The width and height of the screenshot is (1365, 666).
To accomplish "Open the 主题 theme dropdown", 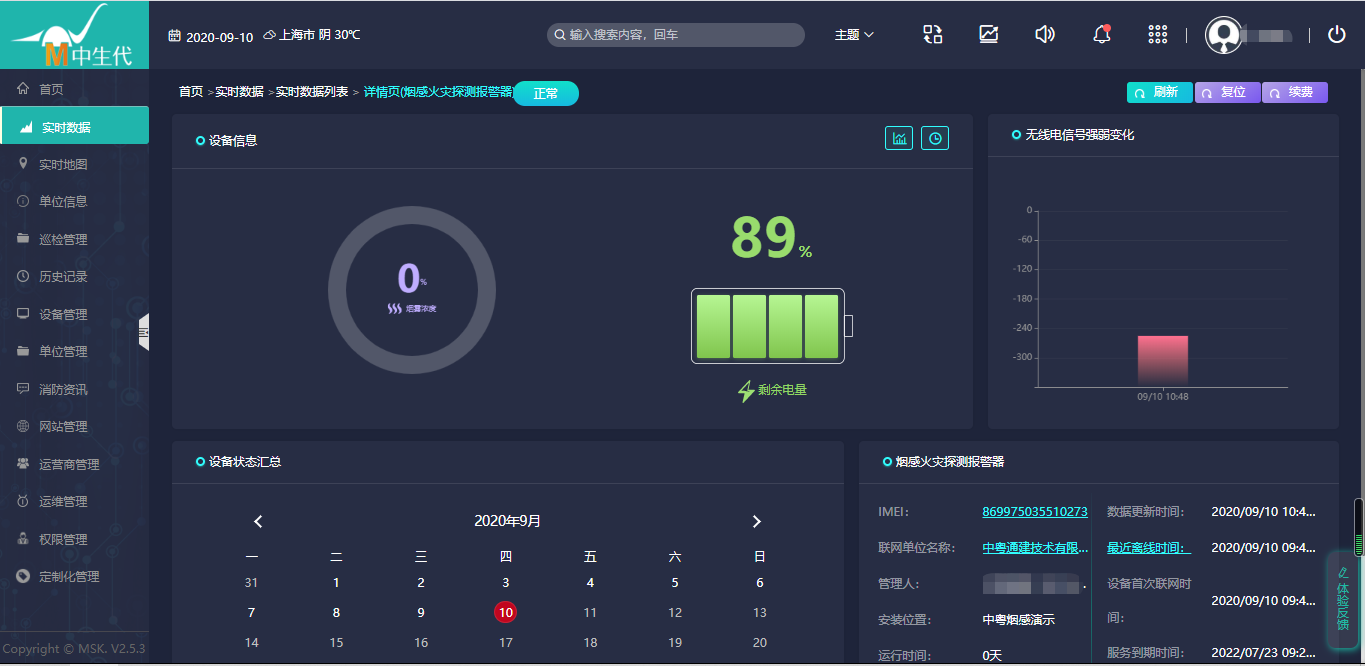I will tap(854, 35).
